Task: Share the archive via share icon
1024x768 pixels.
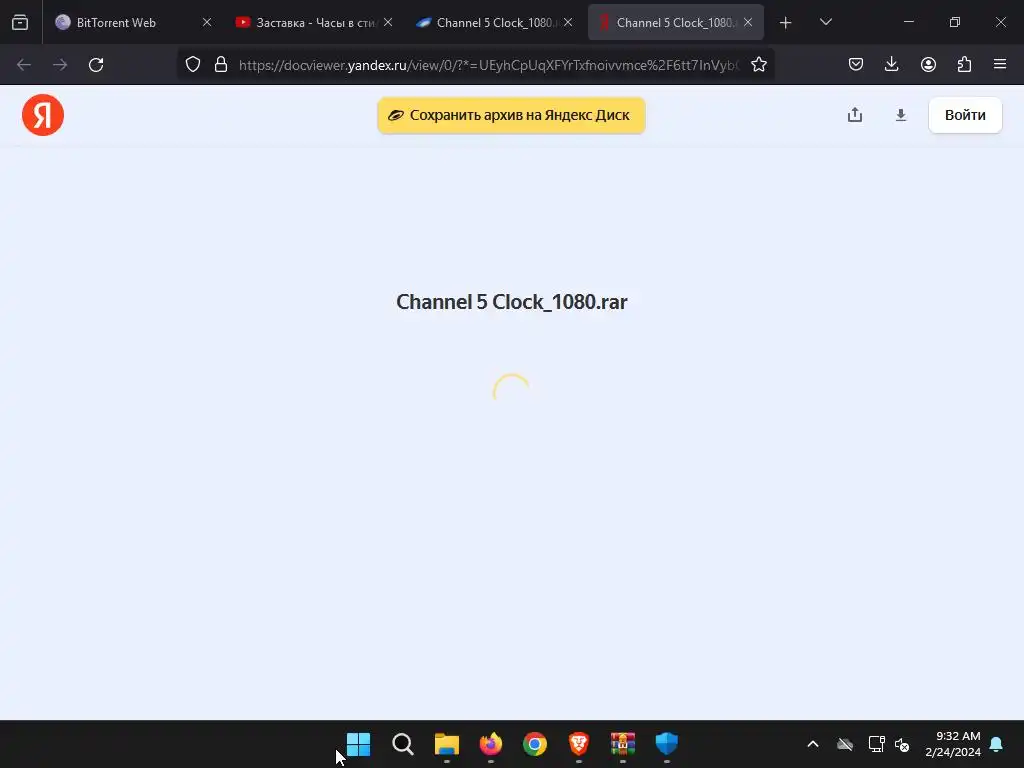Action: pos(855,115)
